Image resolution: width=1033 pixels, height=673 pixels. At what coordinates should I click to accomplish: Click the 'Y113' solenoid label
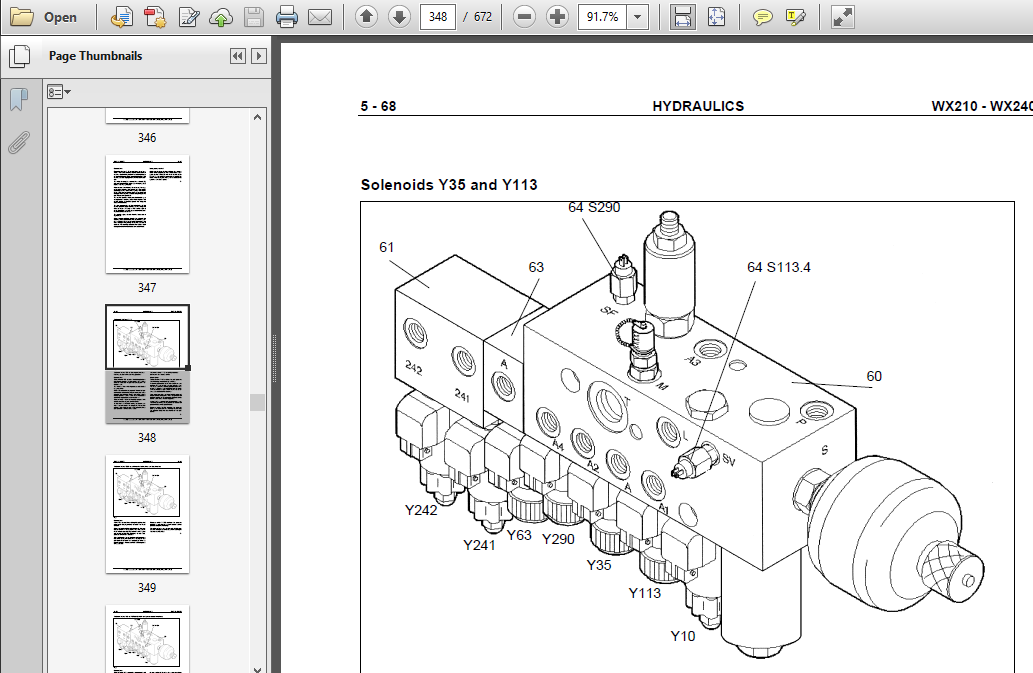644,593
